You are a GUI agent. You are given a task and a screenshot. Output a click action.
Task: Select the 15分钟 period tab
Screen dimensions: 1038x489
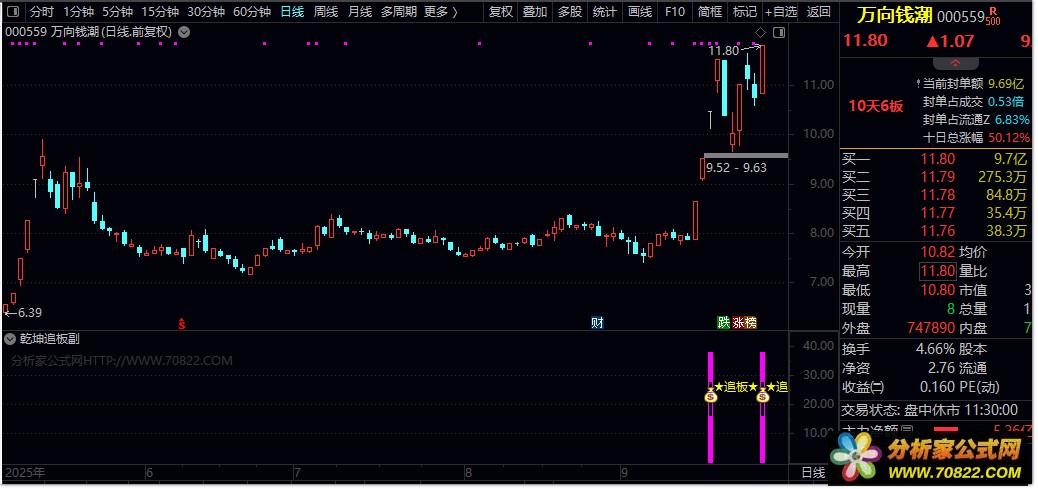[160, 12]
